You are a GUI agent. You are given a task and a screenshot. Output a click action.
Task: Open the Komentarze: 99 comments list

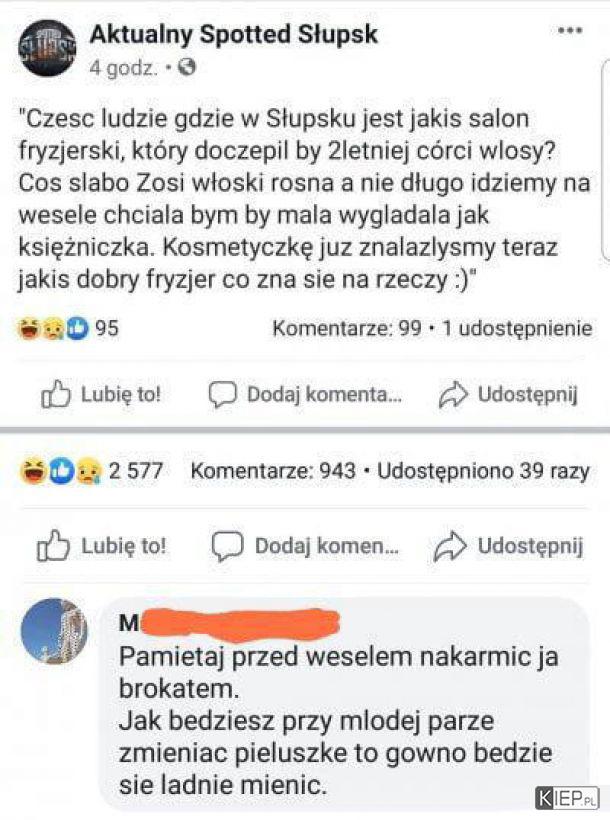(x=346, y=328)
